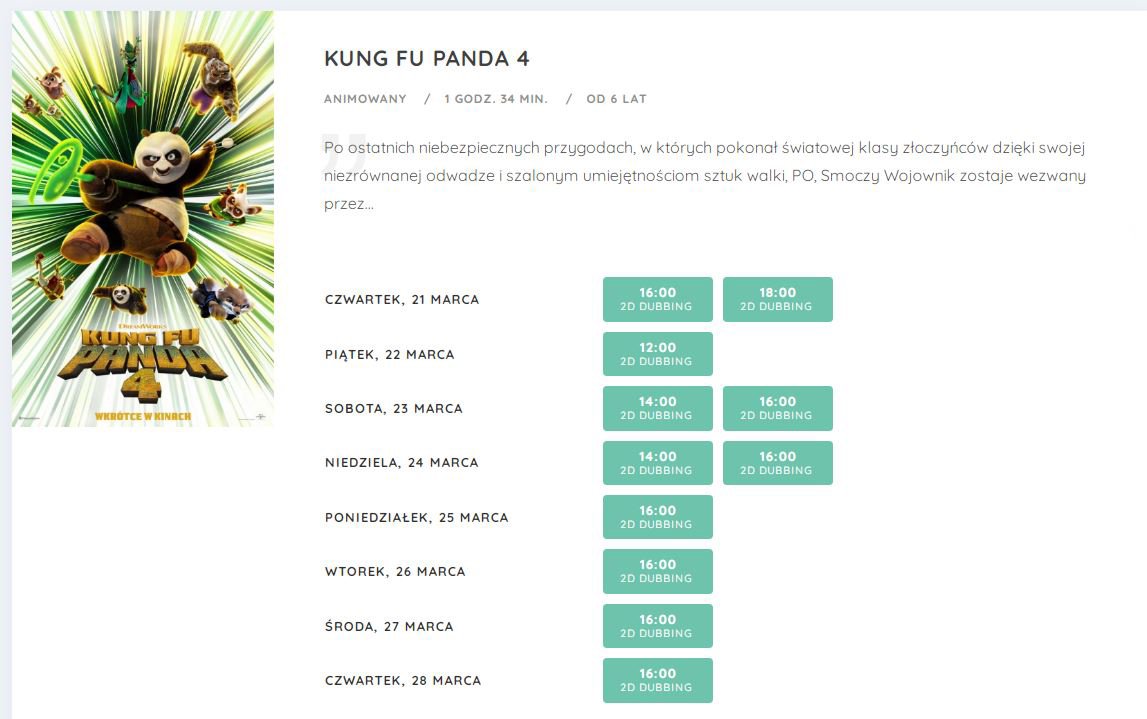Click the movie description text

click(705, 176)
